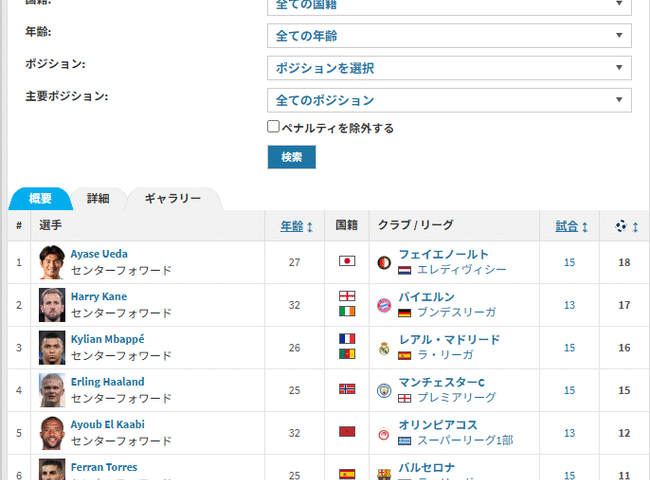The height and width of the screenshot is (480, 650).
Task: Click the Norway flag in Haaland's row
Action: [x=347, y=390]
